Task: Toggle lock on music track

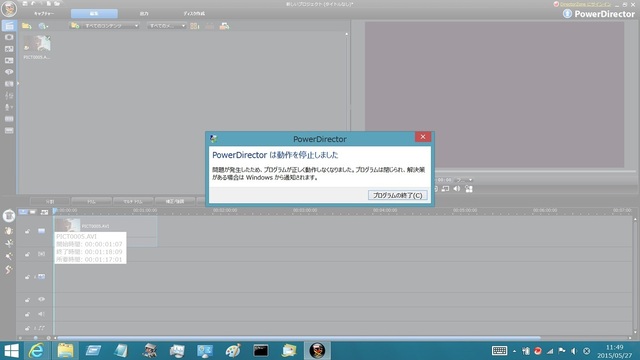Action: pos(27,328)
